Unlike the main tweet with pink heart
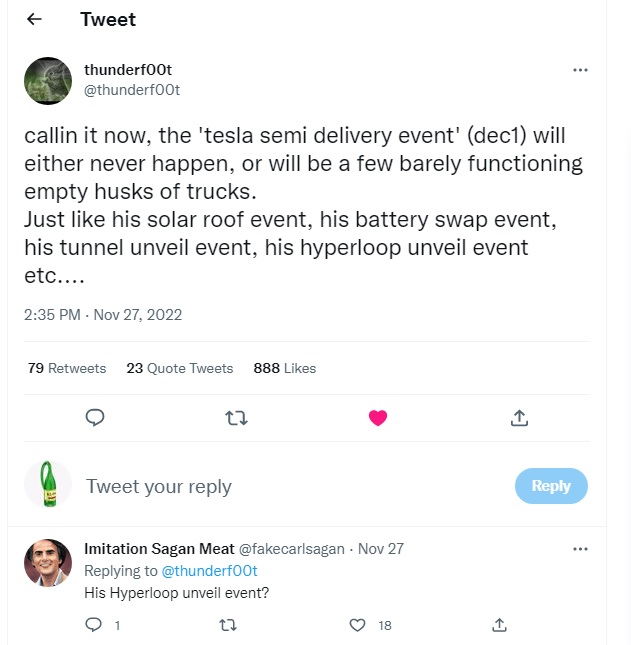The image size is (631, 645). [378, 418]
